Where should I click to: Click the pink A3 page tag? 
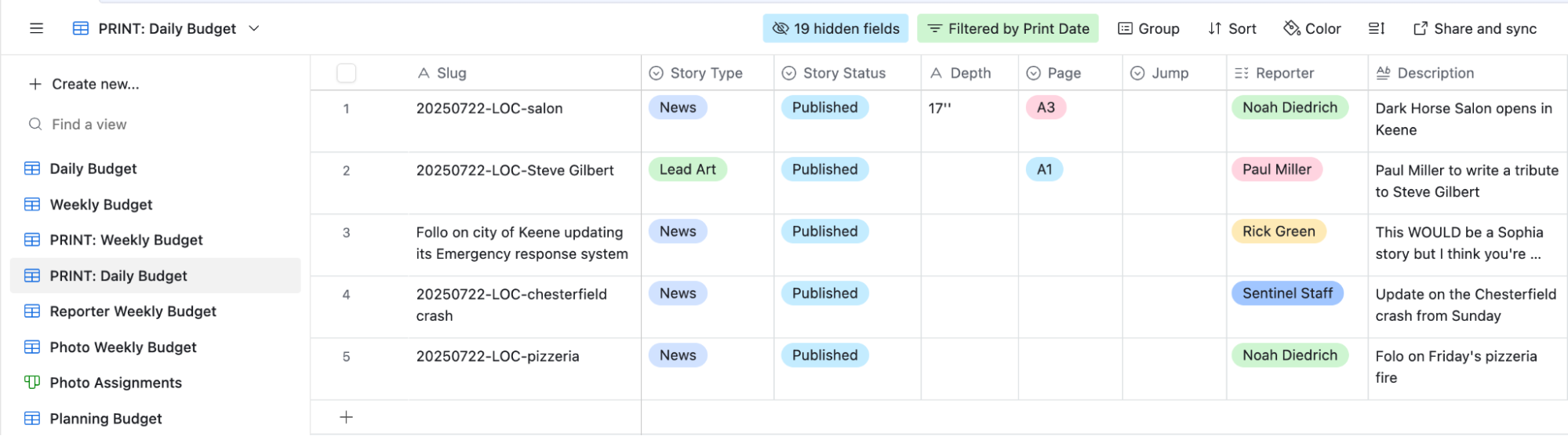coord(1046,107)
